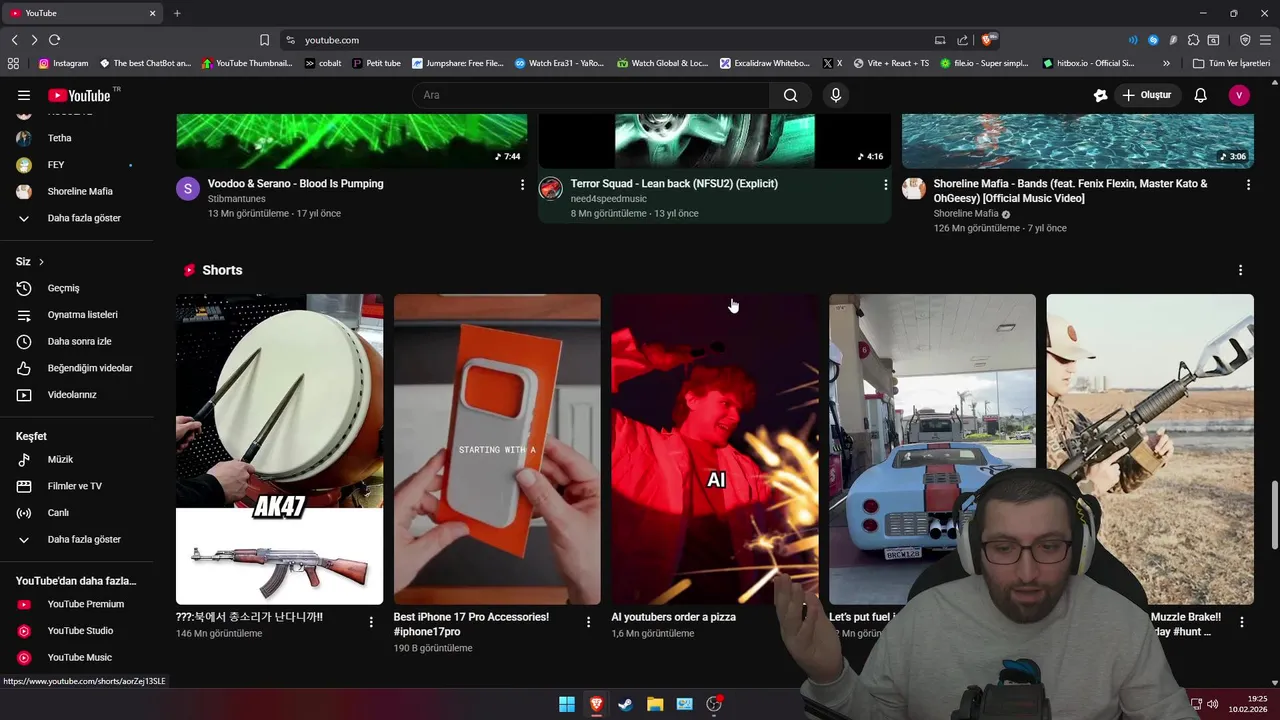Image resolution: width=1280 pixels, height=720 pixels.
Task: Click the search magnifier button
Action: [791, 95]
